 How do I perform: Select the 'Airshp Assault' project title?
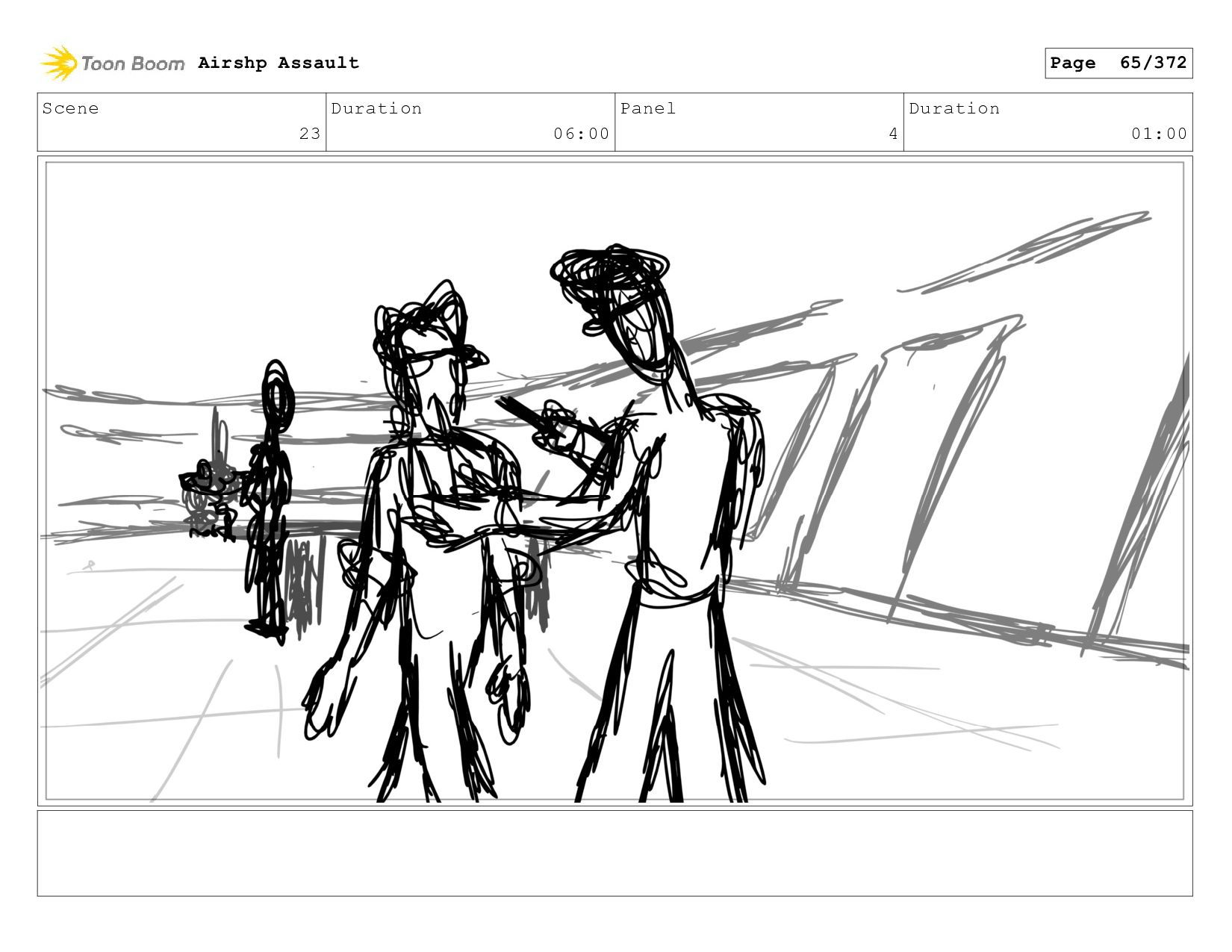point(279,63)
